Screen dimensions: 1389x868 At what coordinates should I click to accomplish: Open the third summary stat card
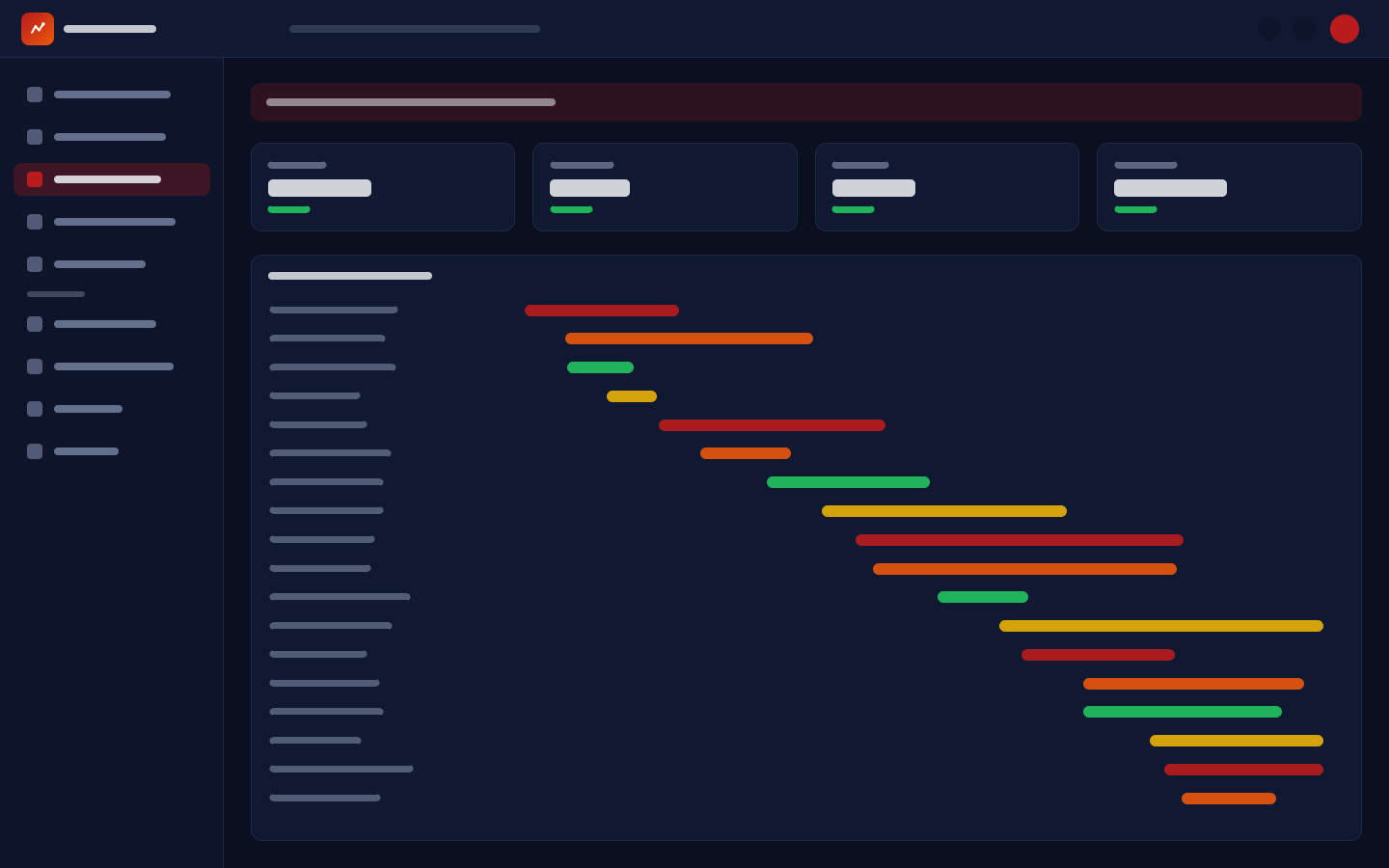tap(947, 187)
